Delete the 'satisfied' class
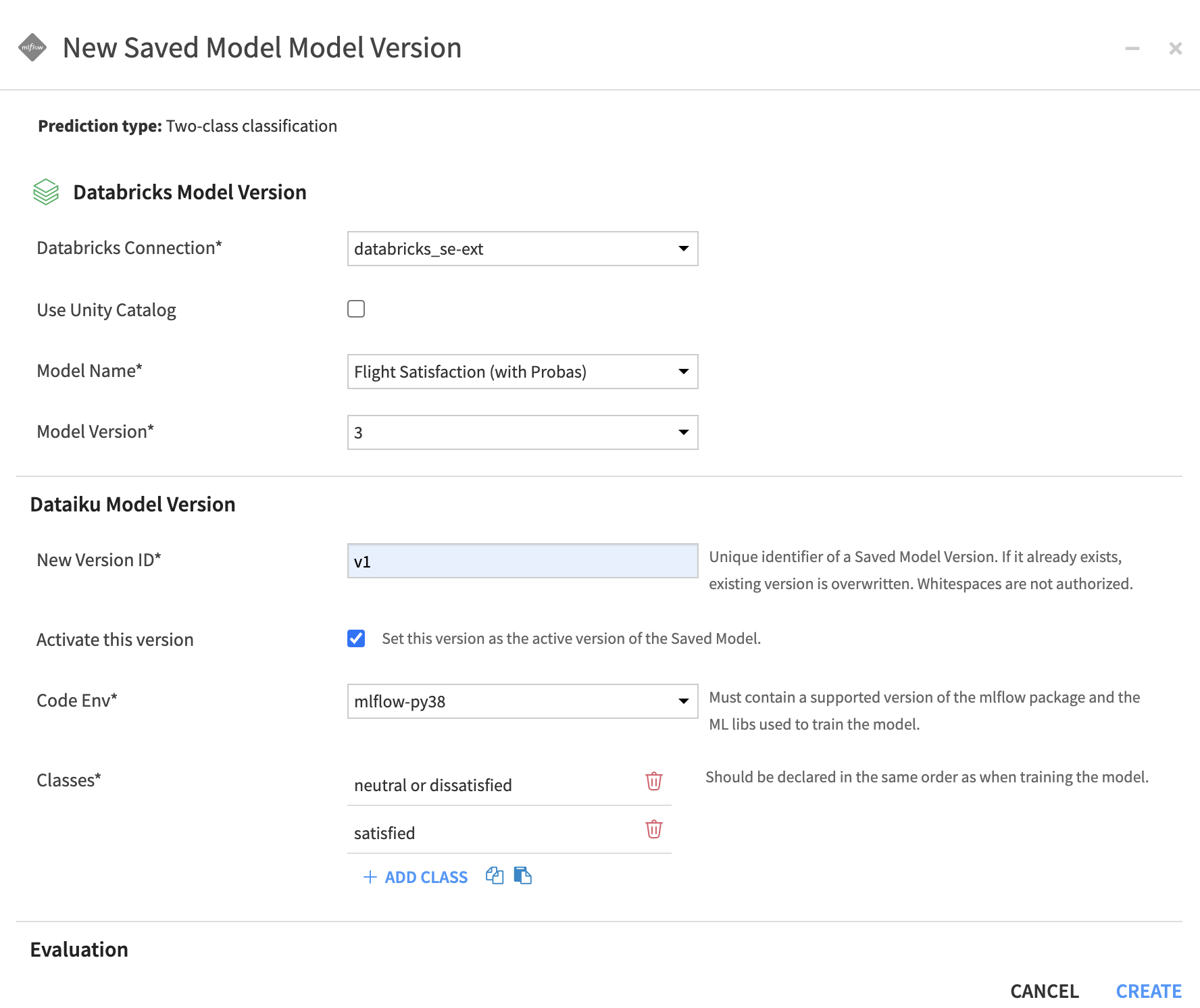This screenshot has height=1008, width=1200. (654, 829)
